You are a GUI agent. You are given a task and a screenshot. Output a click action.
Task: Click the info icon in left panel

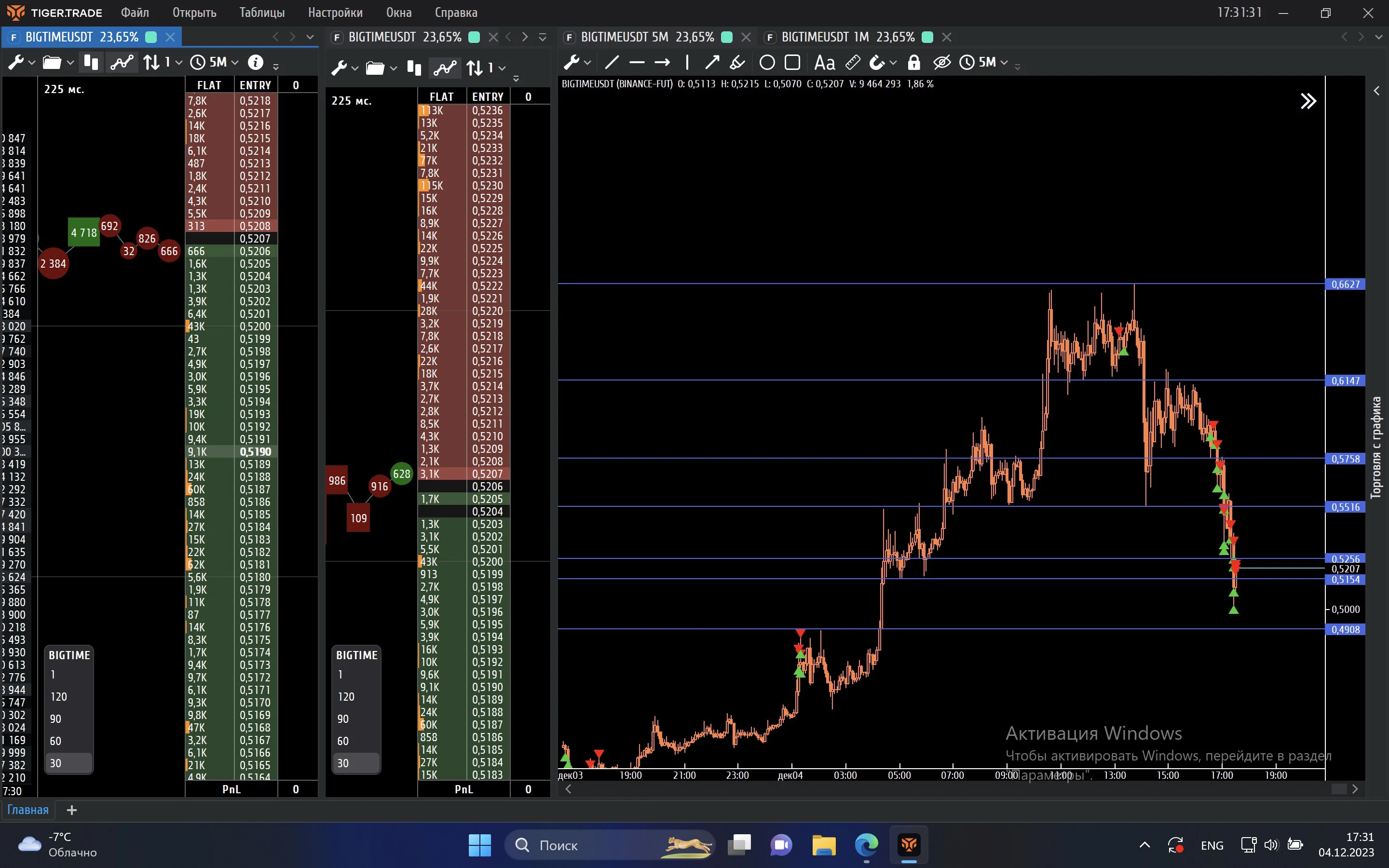tap(256, 62)
